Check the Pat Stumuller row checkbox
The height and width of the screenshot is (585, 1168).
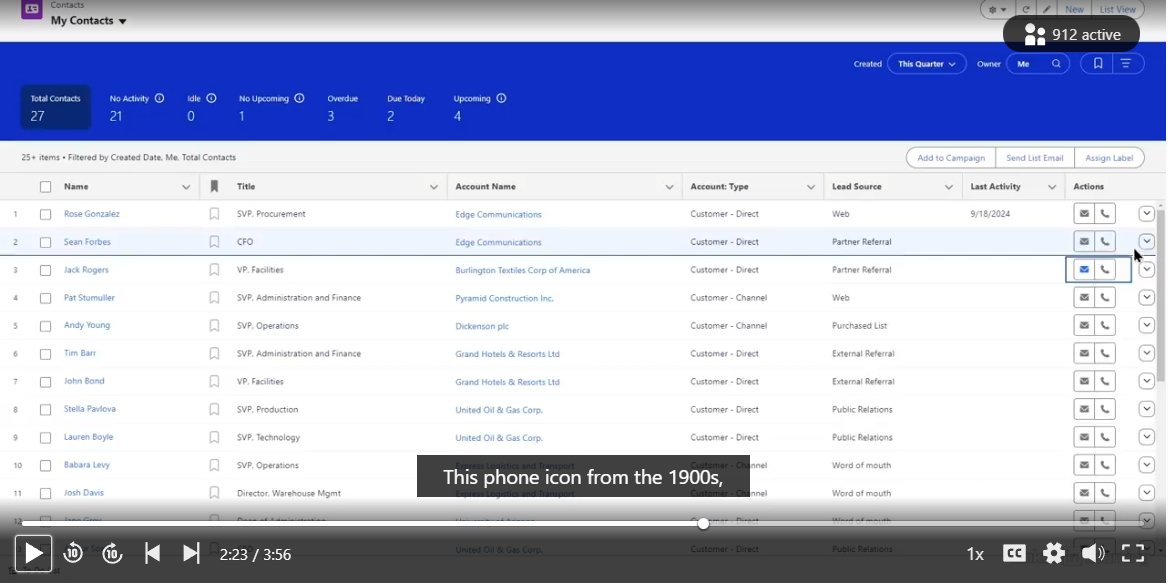tap(45, 298)
